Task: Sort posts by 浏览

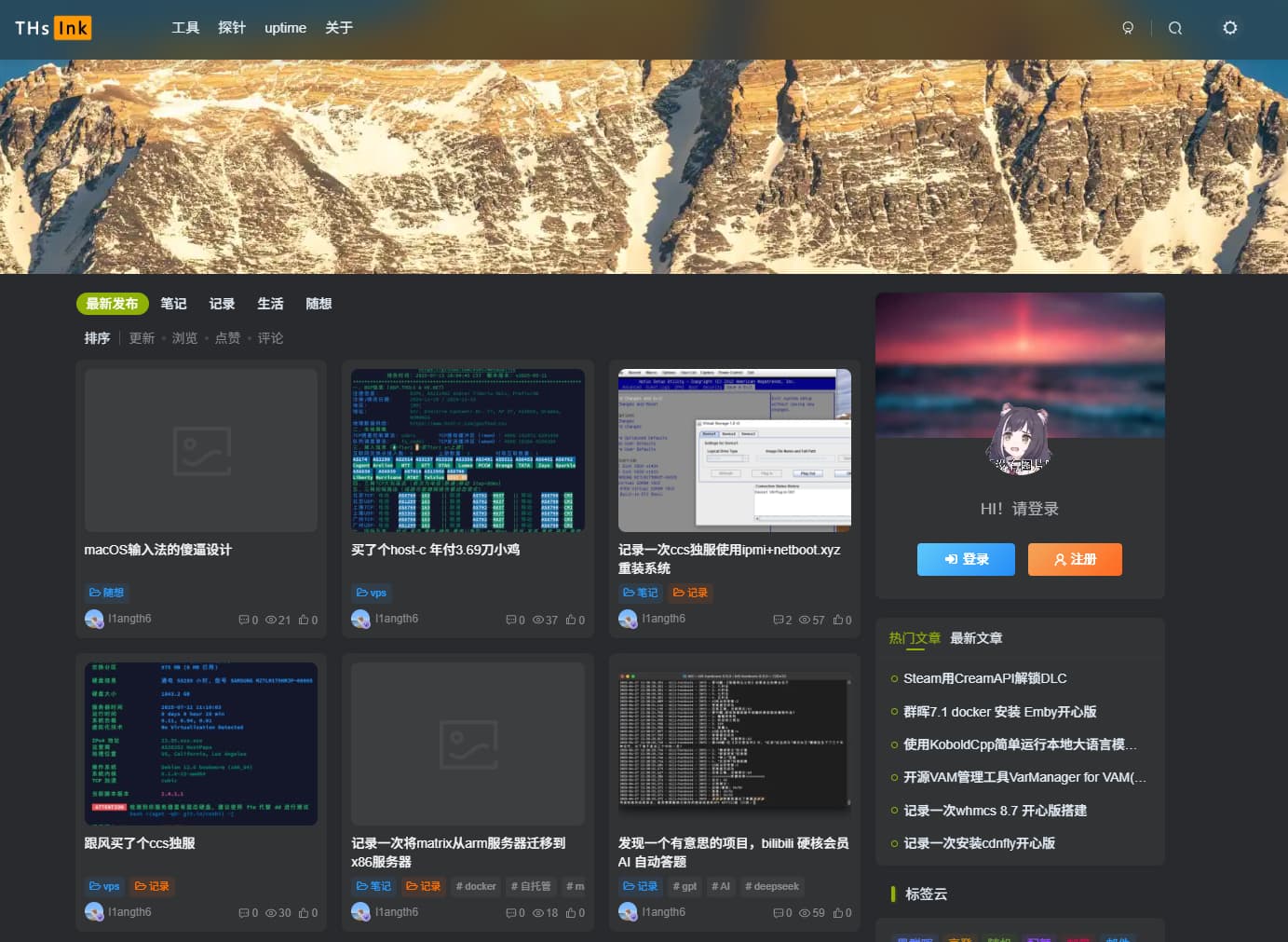Action: tap(184, 338)
